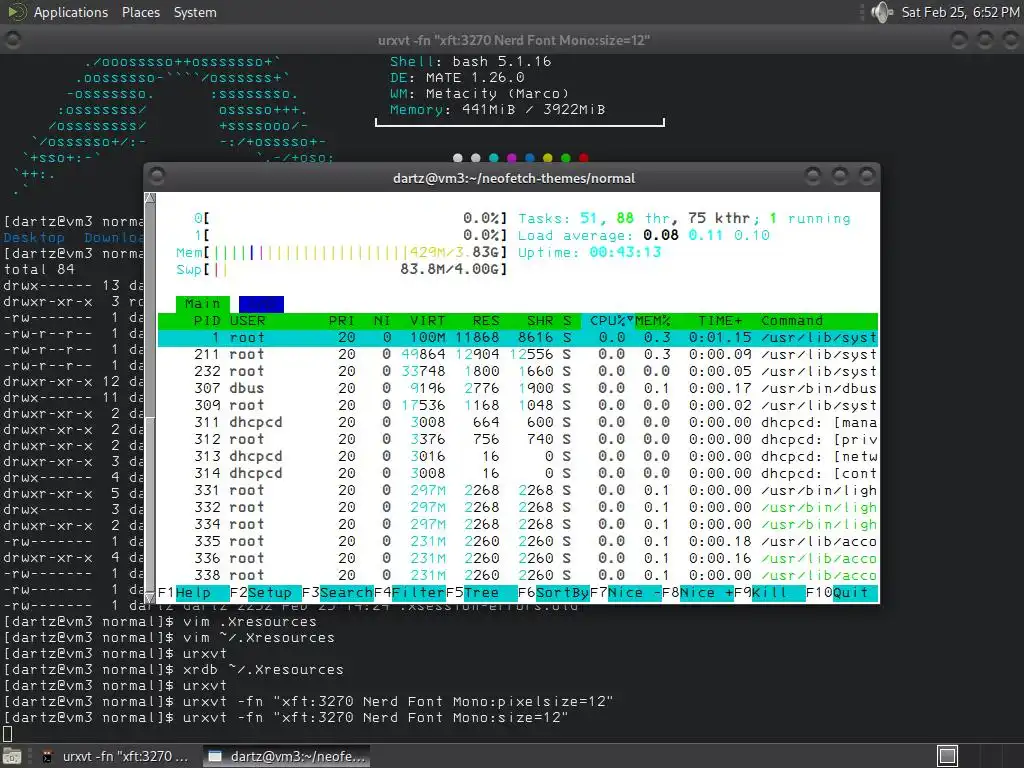This screenshot has height=768, width=1024.
Task: Click the show desktop icon in bottom taskbar
Action: pyautogui.click(x=12, y=756)
